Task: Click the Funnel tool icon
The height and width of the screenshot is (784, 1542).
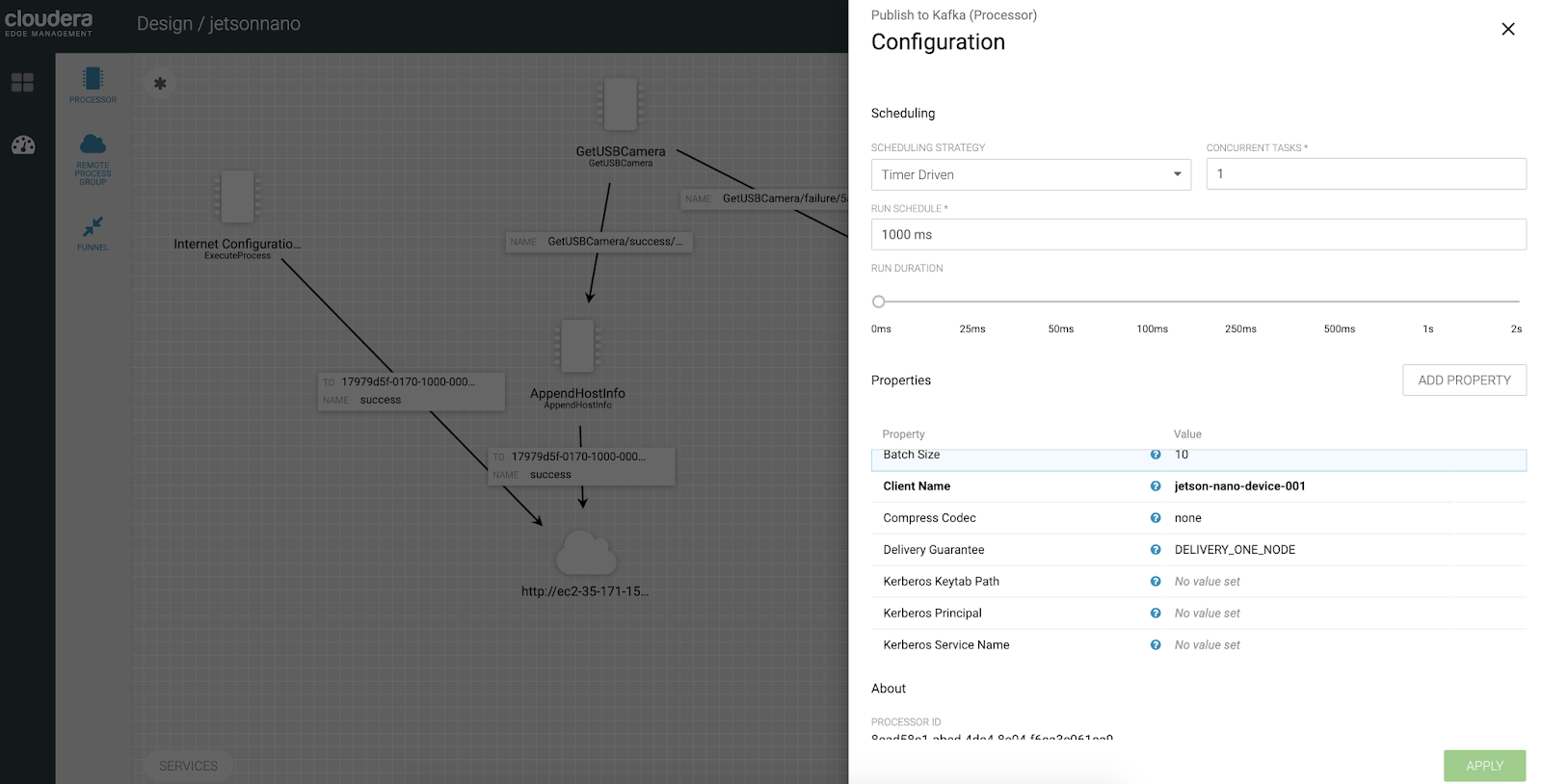Action: pyautogui.click(x=93, y=227)
